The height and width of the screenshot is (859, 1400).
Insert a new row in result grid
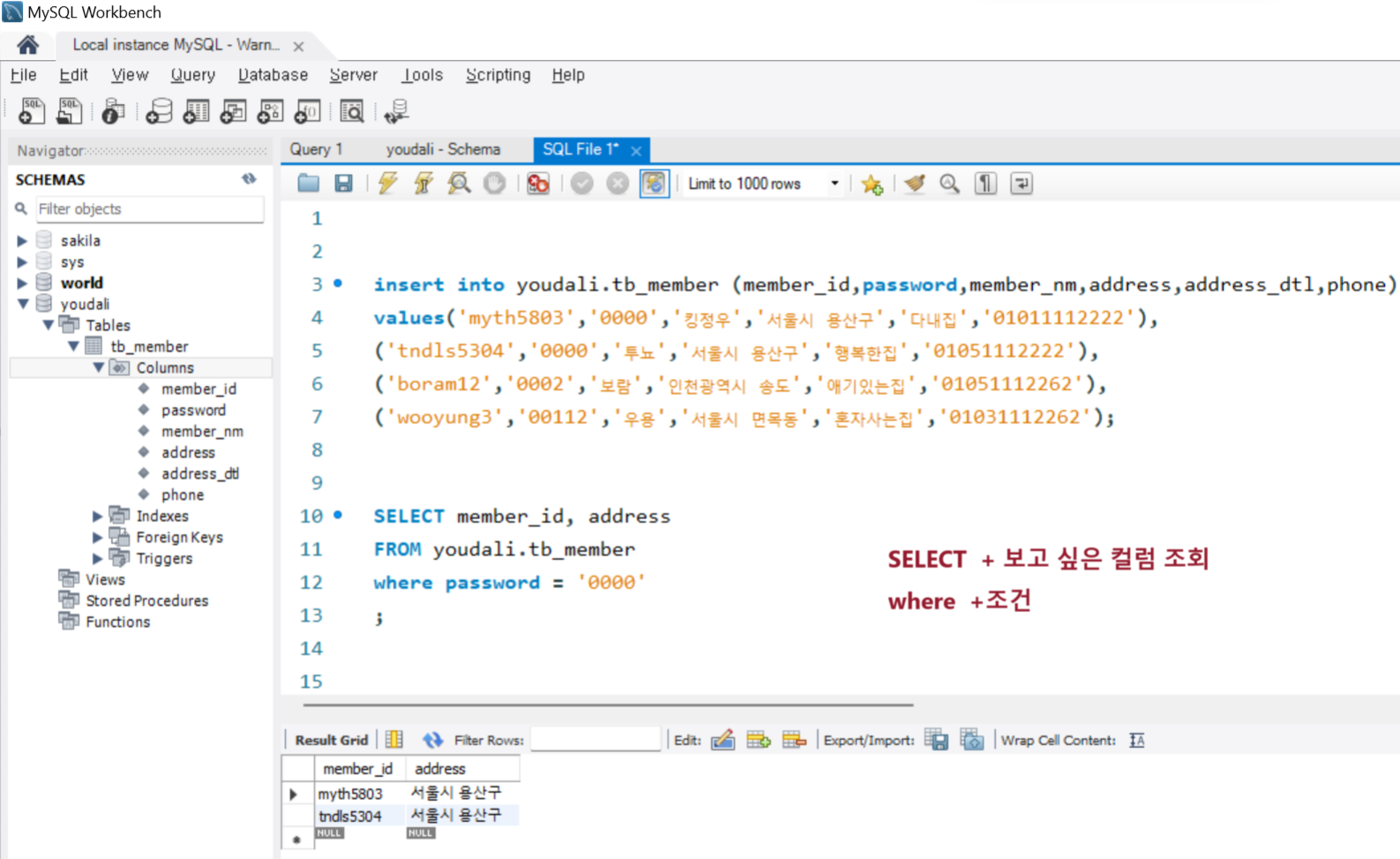pos(759,740)
